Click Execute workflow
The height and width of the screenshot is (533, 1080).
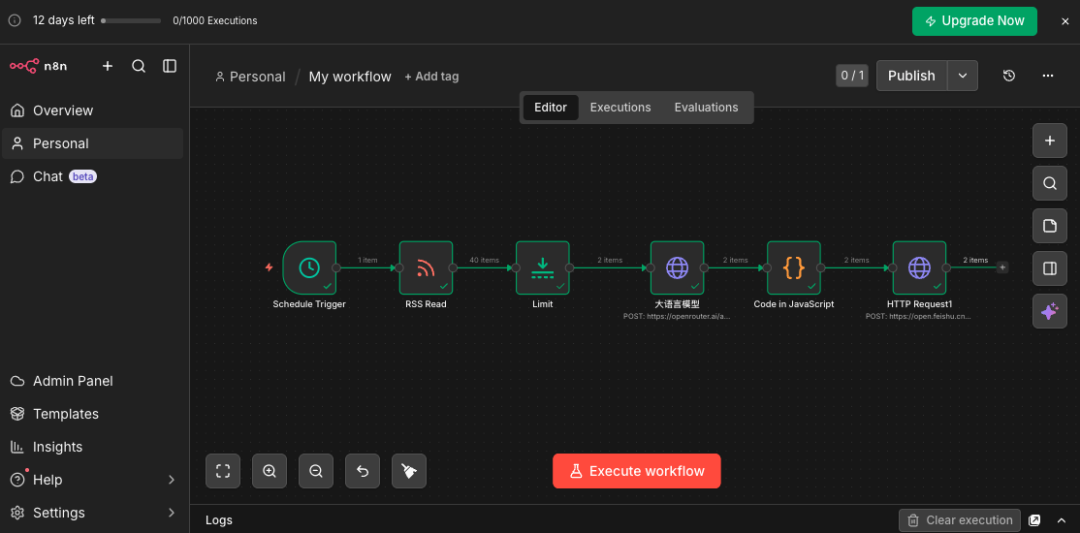[636, 471]
